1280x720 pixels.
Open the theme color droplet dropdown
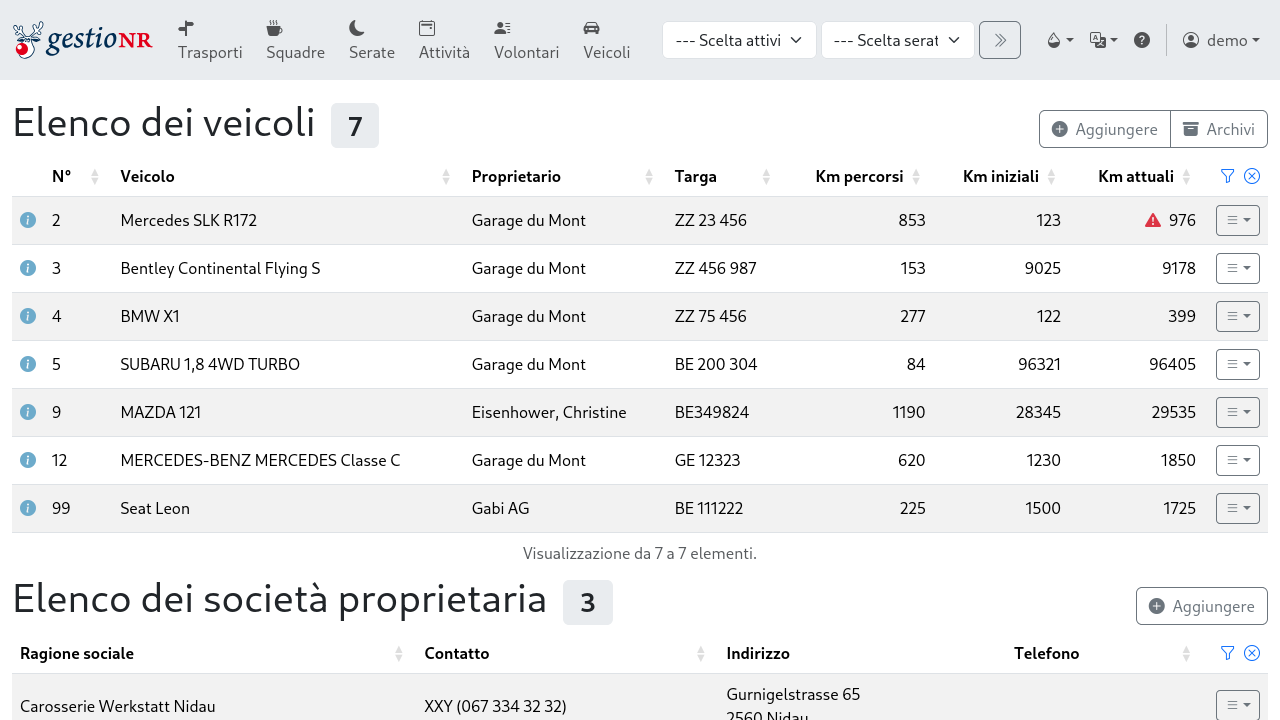tap(1059, 40)
